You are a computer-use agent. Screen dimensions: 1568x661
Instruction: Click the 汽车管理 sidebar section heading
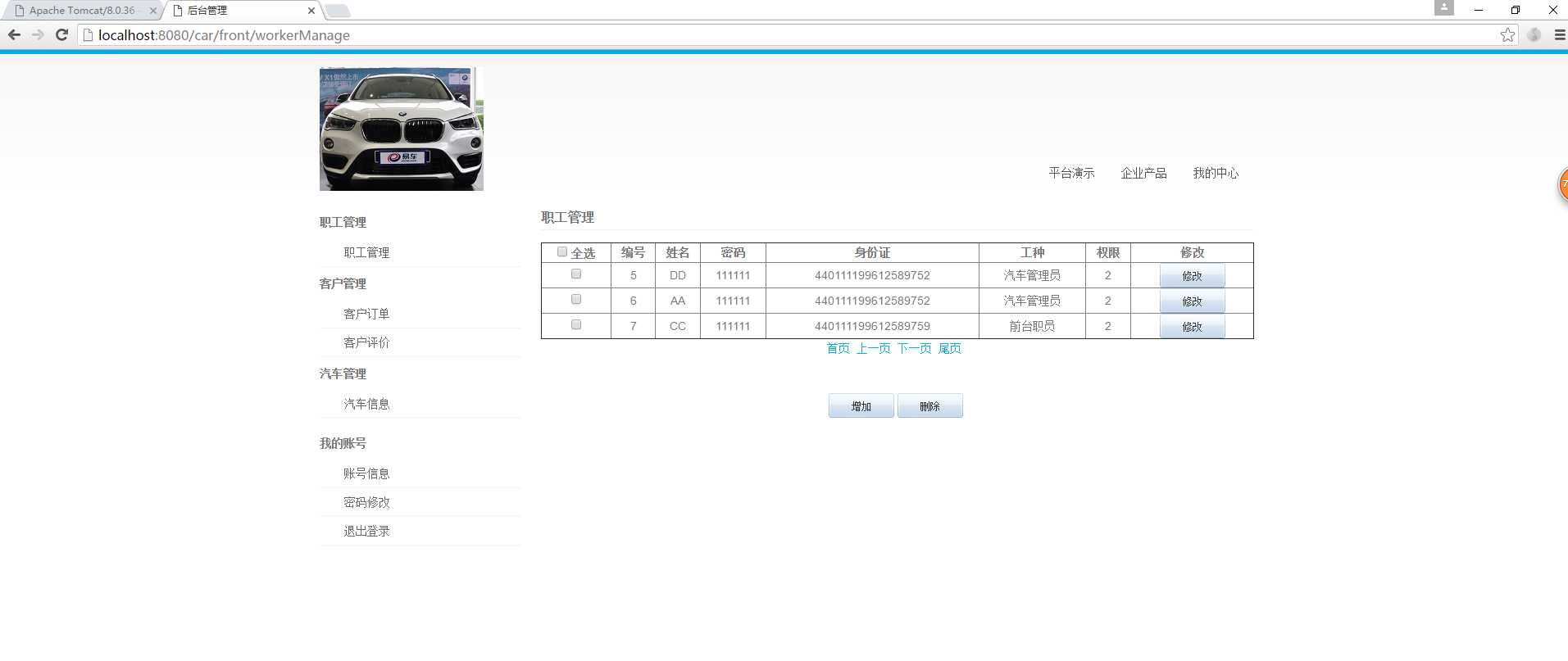tap(343, 374)
